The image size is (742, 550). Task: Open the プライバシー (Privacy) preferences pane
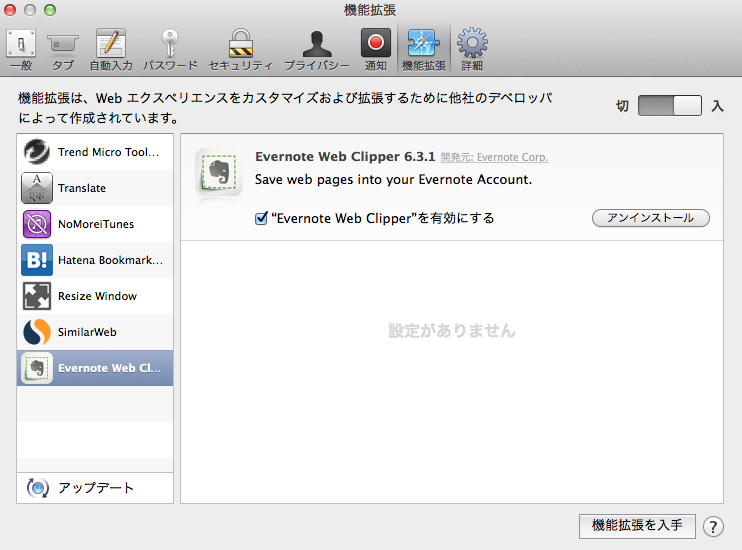(316, 48)
